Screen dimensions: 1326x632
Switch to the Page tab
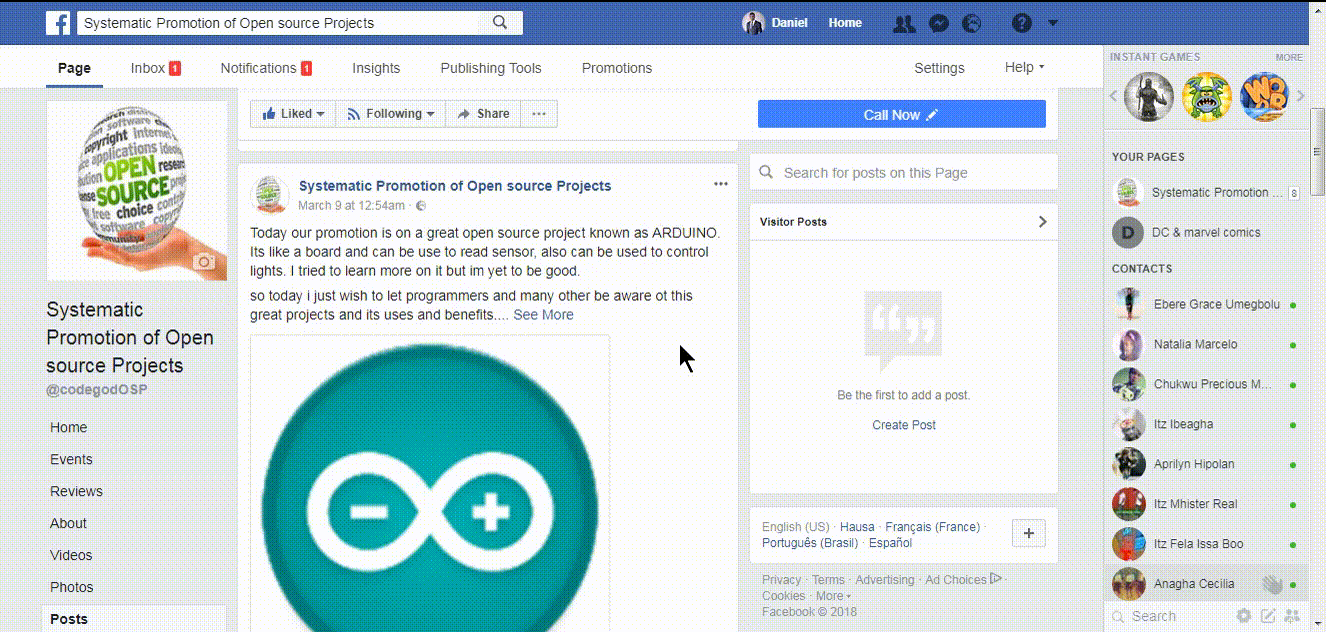(x=74, y=68)
